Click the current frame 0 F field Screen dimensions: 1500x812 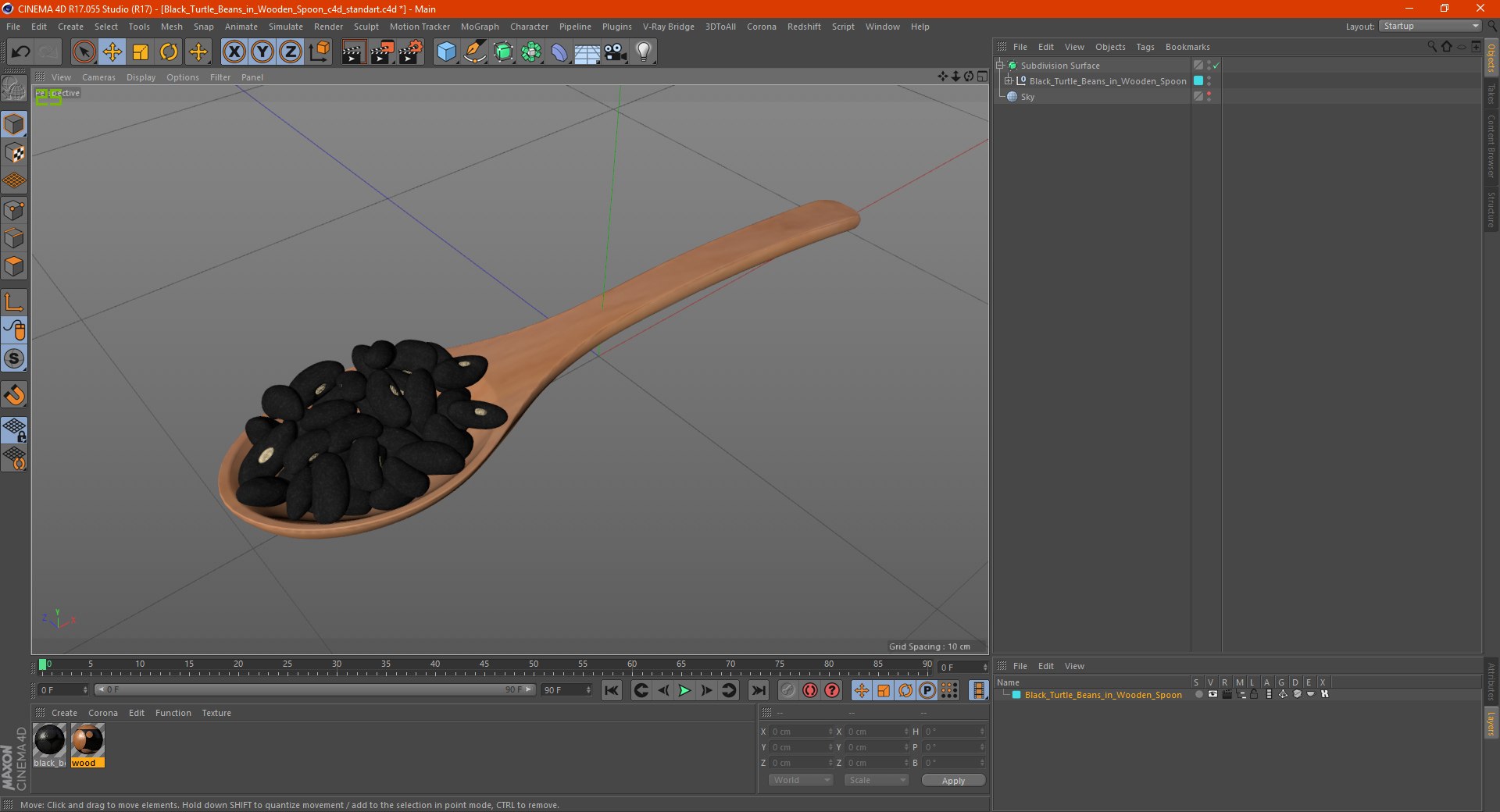63,690
